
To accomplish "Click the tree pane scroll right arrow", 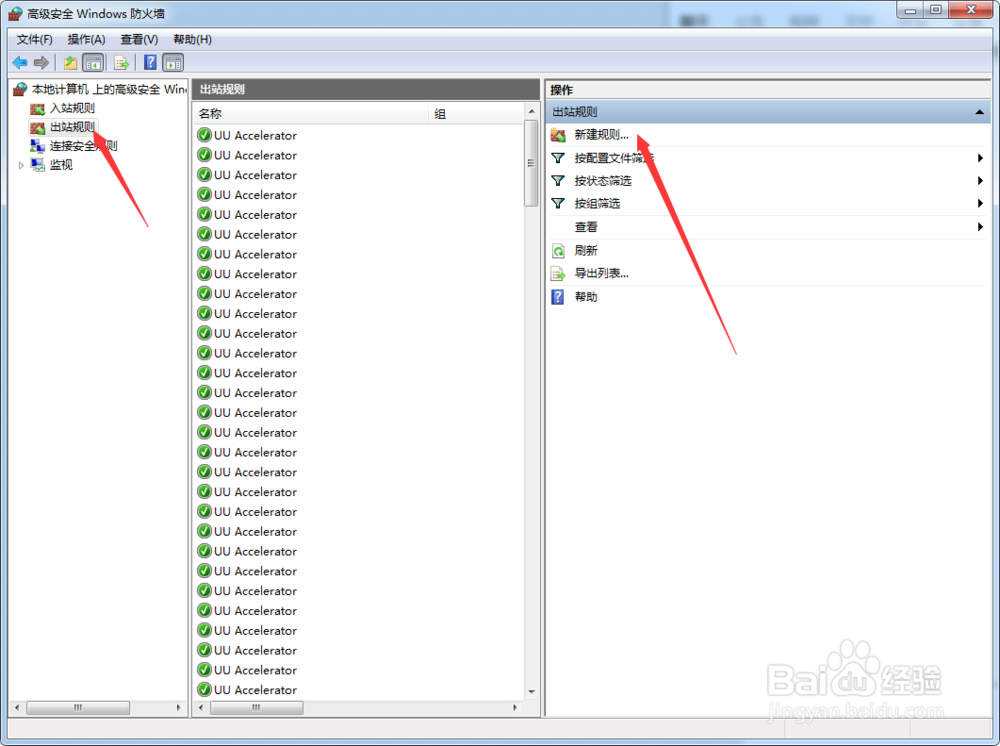I will click(178, 707).
